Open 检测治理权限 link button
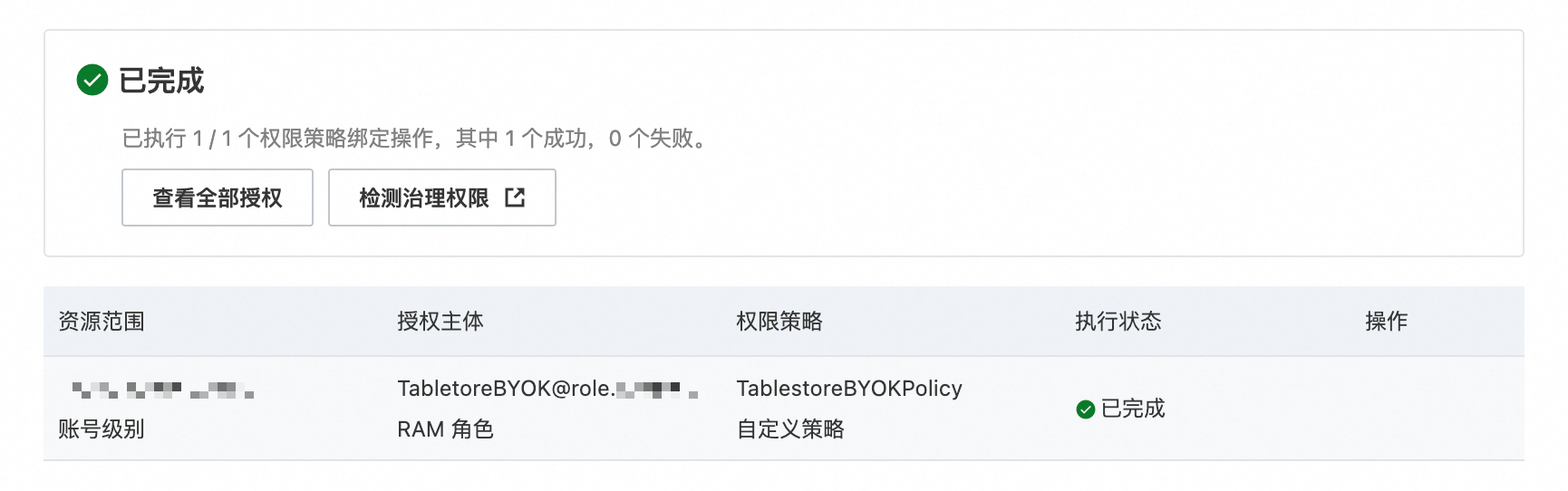This screenshot has width=1568, height=491. [x=442, y=197]
